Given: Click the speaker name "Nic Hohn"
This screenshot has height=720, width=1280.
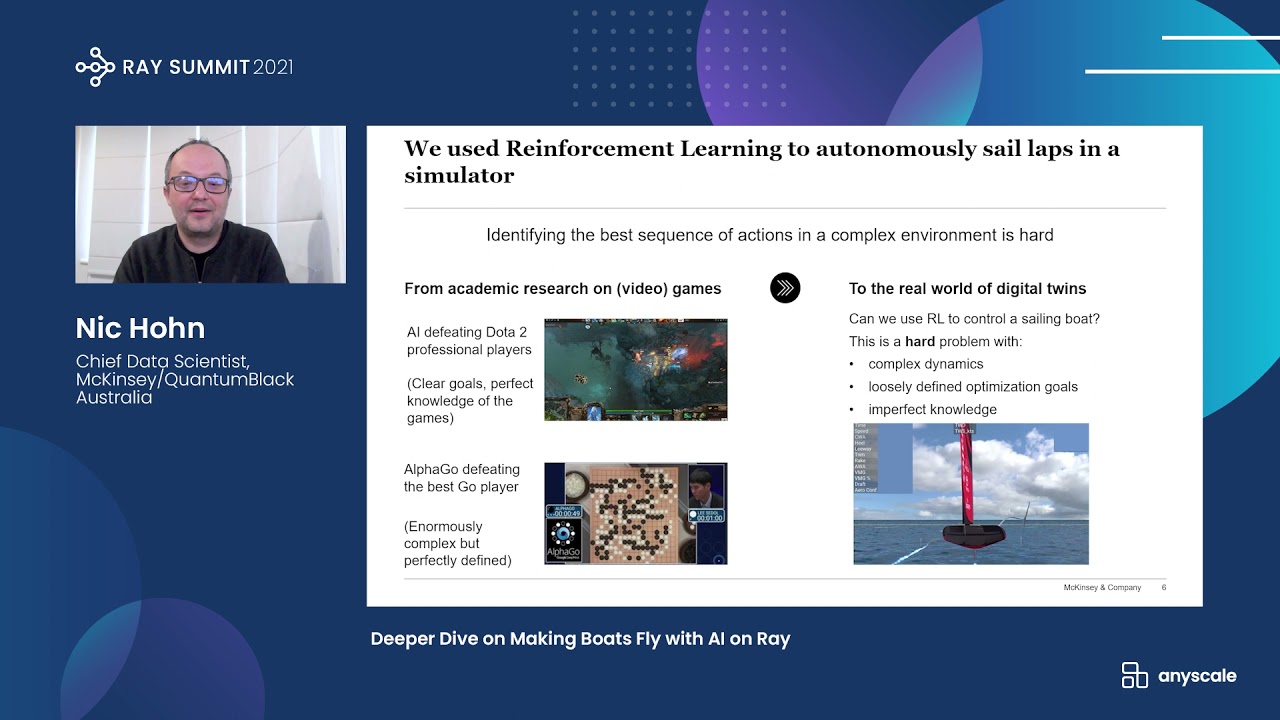Looking at the screenshot, I should point(140,328).
